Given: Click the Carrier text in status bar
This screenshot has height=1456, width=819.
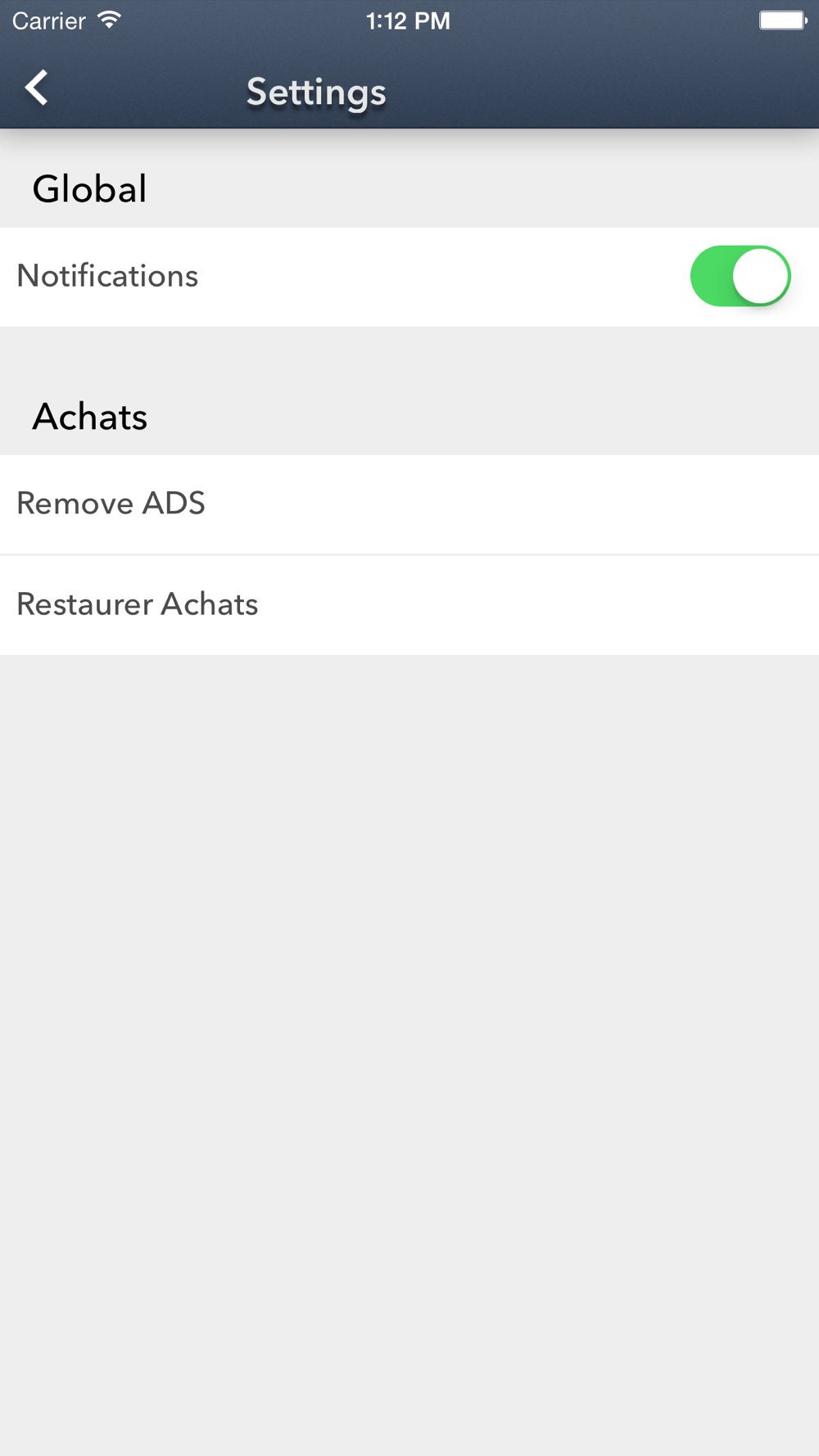Looking at the screenshot, I should click(49, 20).
